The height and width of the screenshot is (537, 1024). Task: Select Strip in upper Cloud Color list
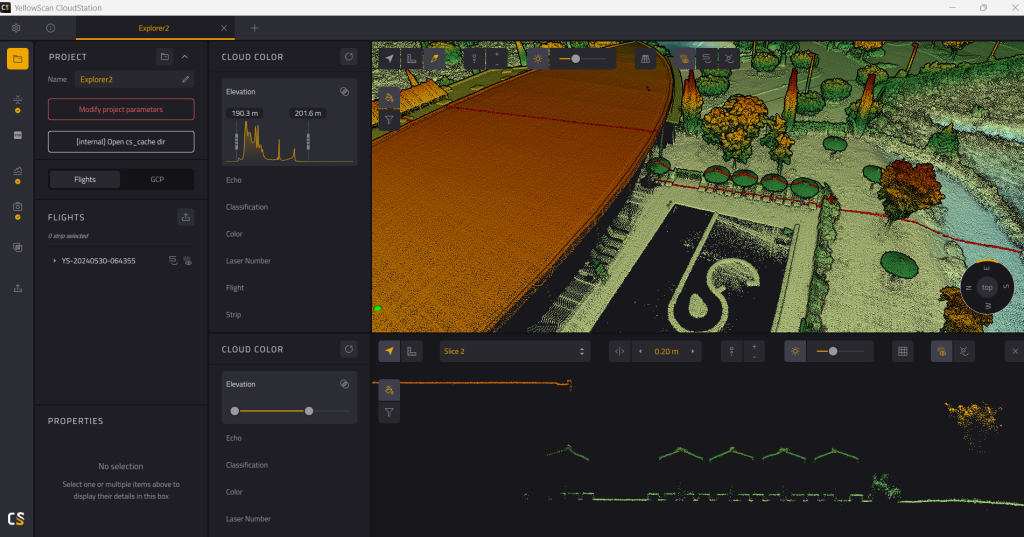pos(233,315)
